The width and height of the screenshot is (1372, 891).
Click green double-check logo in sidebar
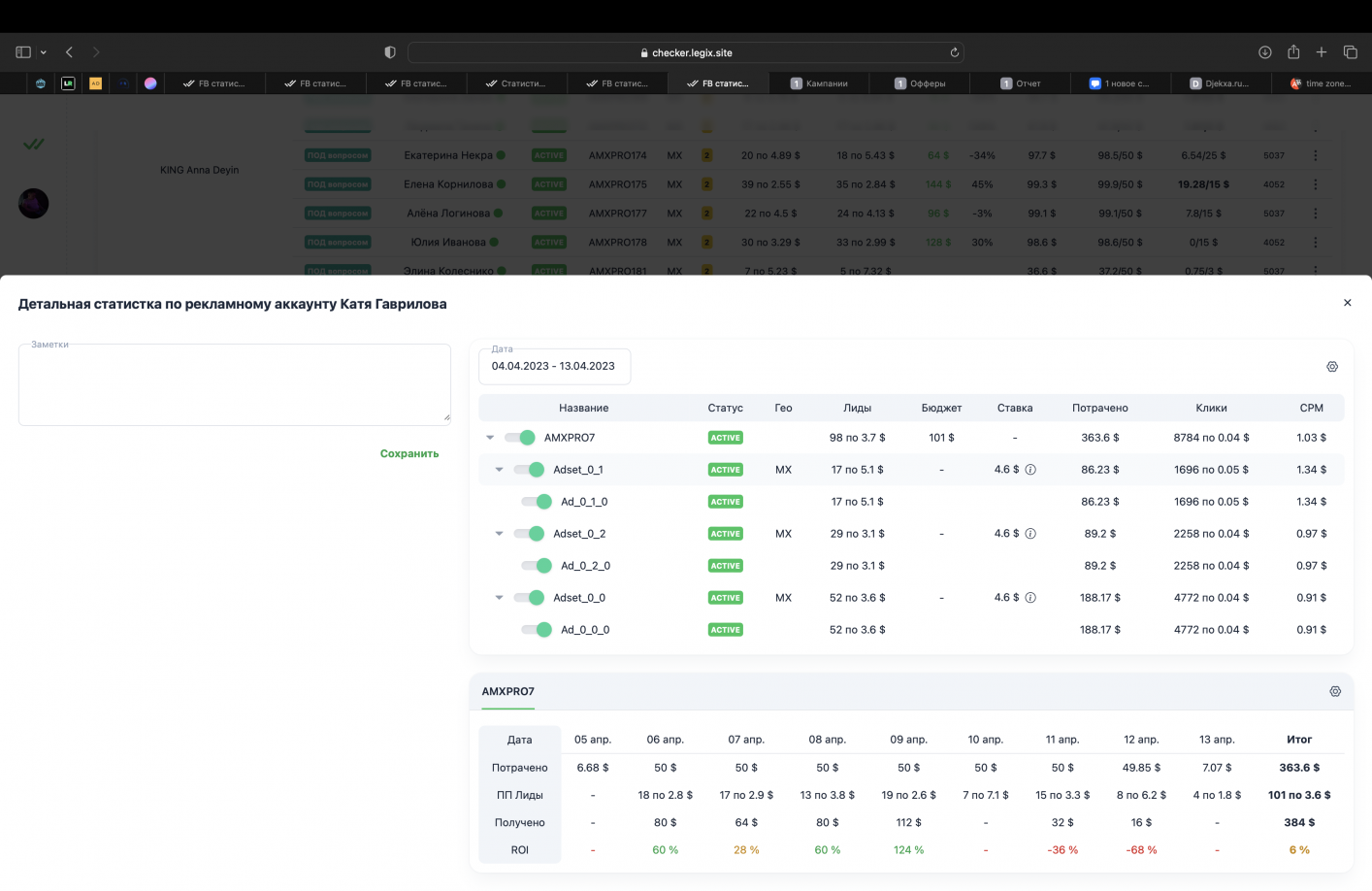click(x=34, y=144)
